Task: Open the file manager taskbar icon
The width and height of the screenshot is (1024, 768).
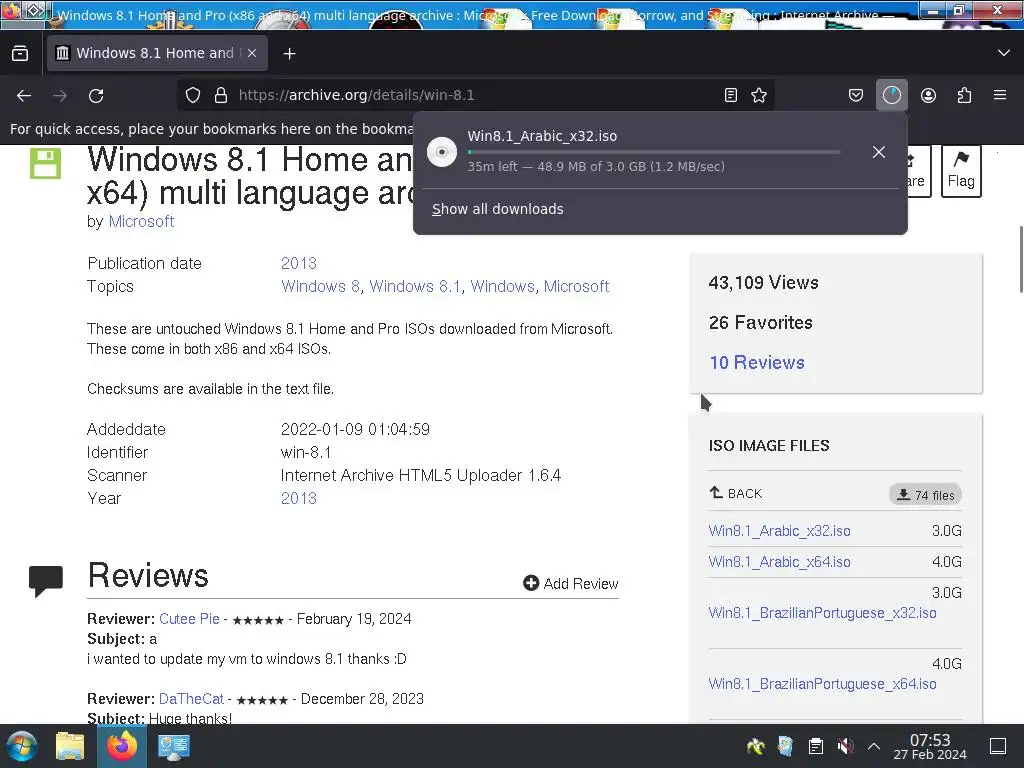Action: pos(70,746)
